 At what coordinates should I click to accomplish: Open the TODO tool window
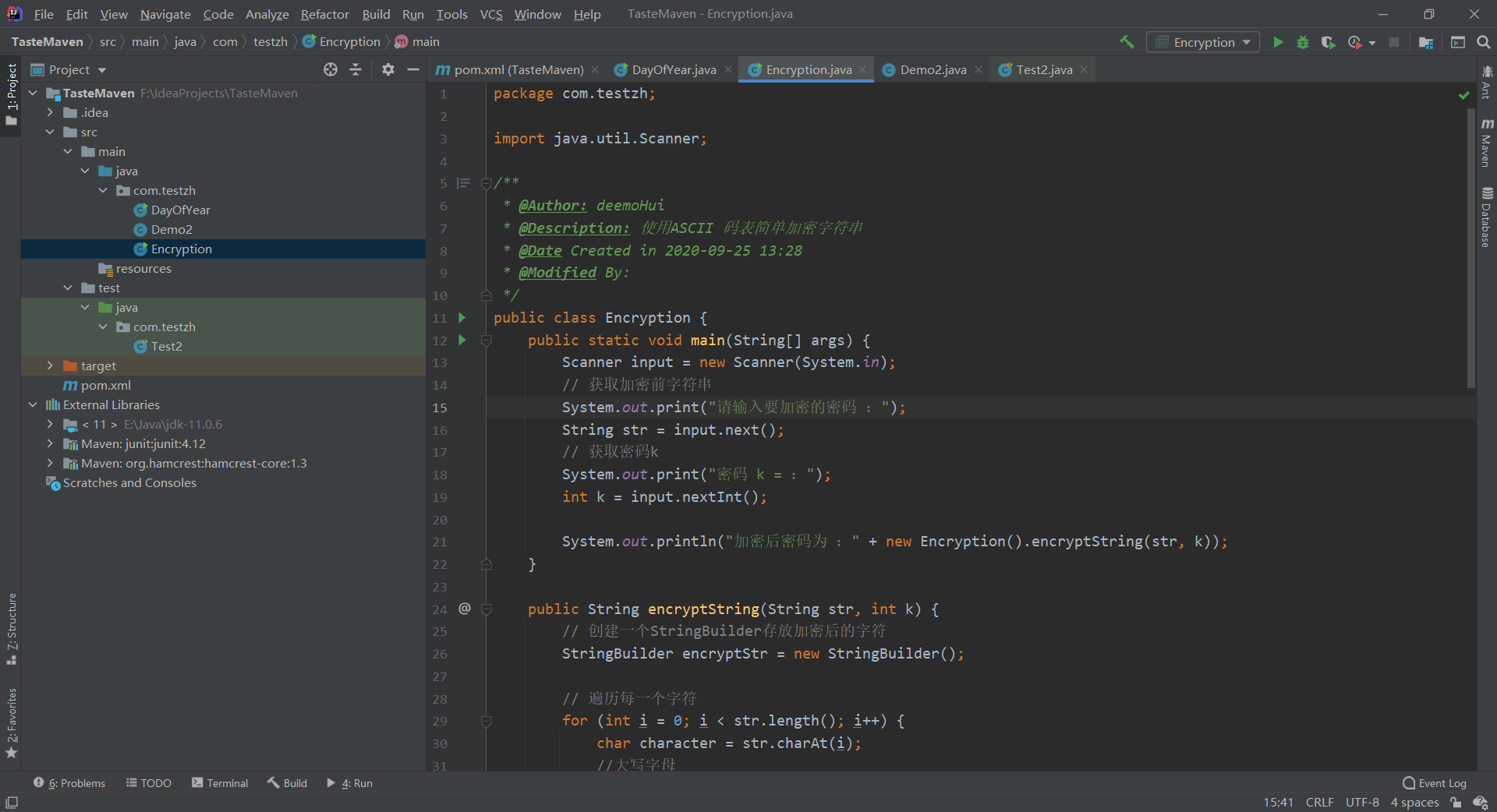[149, 782]
